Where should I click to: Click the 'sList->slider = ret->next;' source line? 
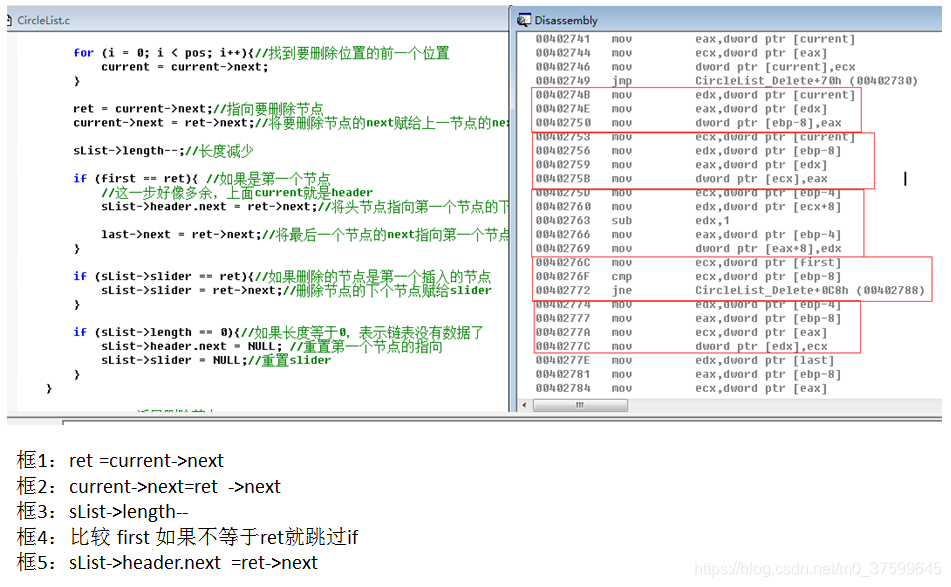coord(296,290)
